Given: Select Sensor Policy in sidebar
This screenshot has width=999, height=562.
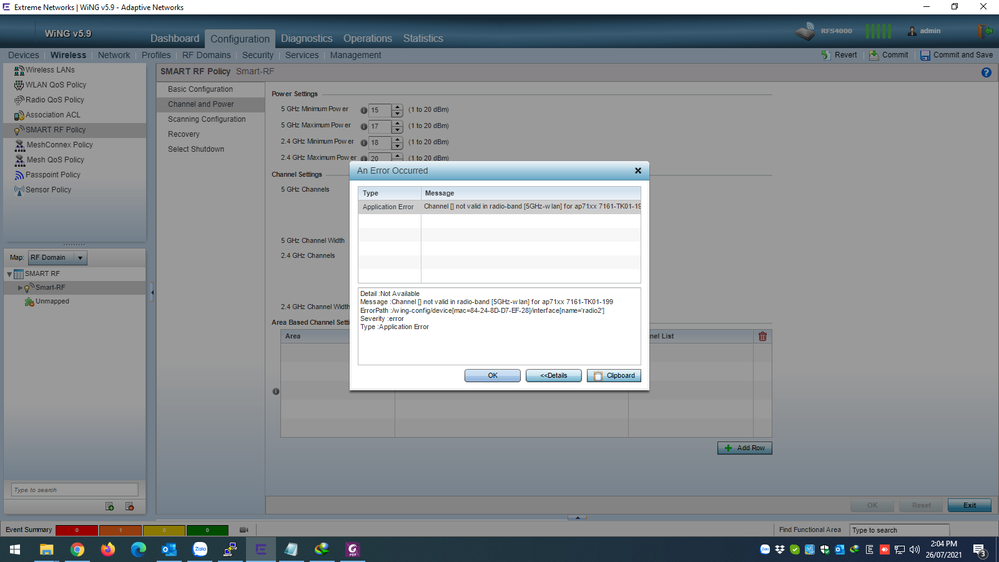Looking at the screenshot, I should click(x=74, y=190).
